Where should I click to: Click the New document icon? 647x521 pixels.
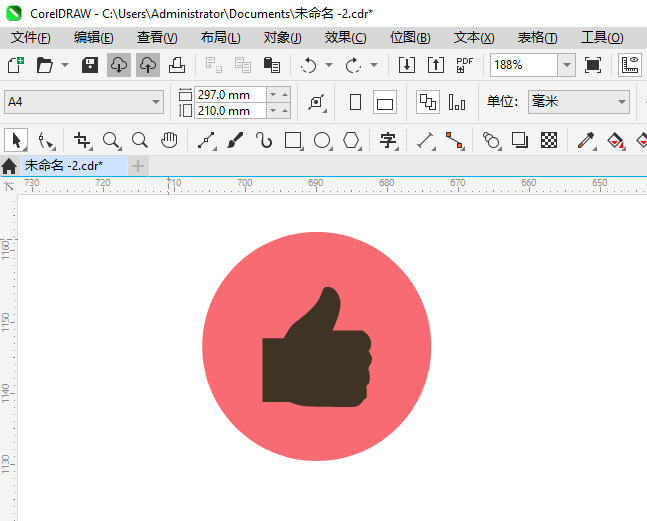click(x=16, y=65)
